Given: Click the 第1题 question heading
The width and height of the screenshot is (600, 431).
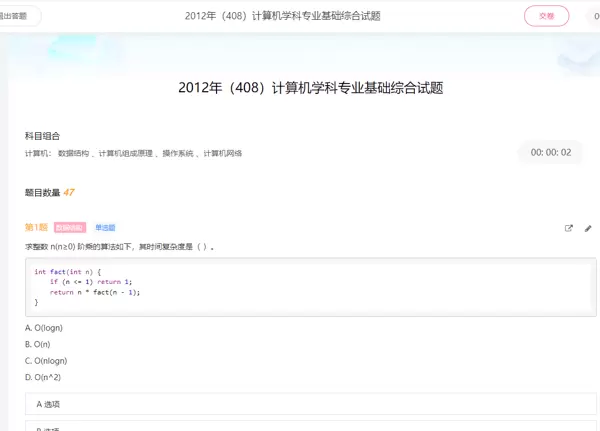Looking at the screenshot, I should (x=36, y=228).
